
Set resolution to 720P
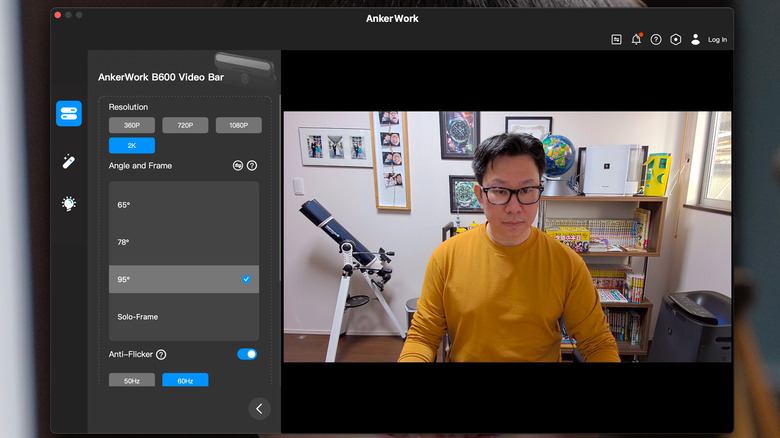tap(185, 125)
